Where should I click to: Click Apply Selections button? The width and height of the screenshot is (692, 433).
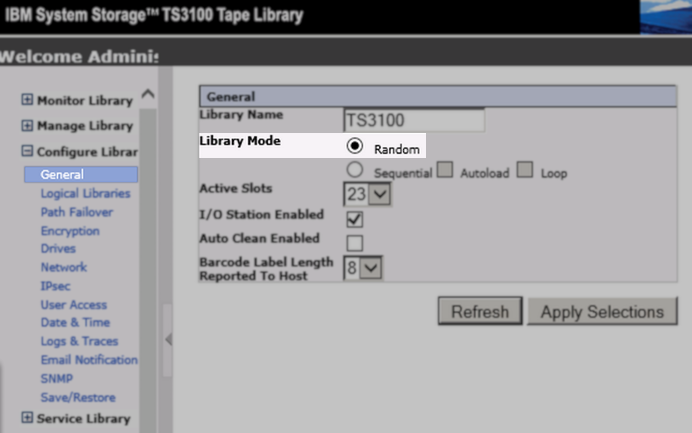tap(602, 311)
